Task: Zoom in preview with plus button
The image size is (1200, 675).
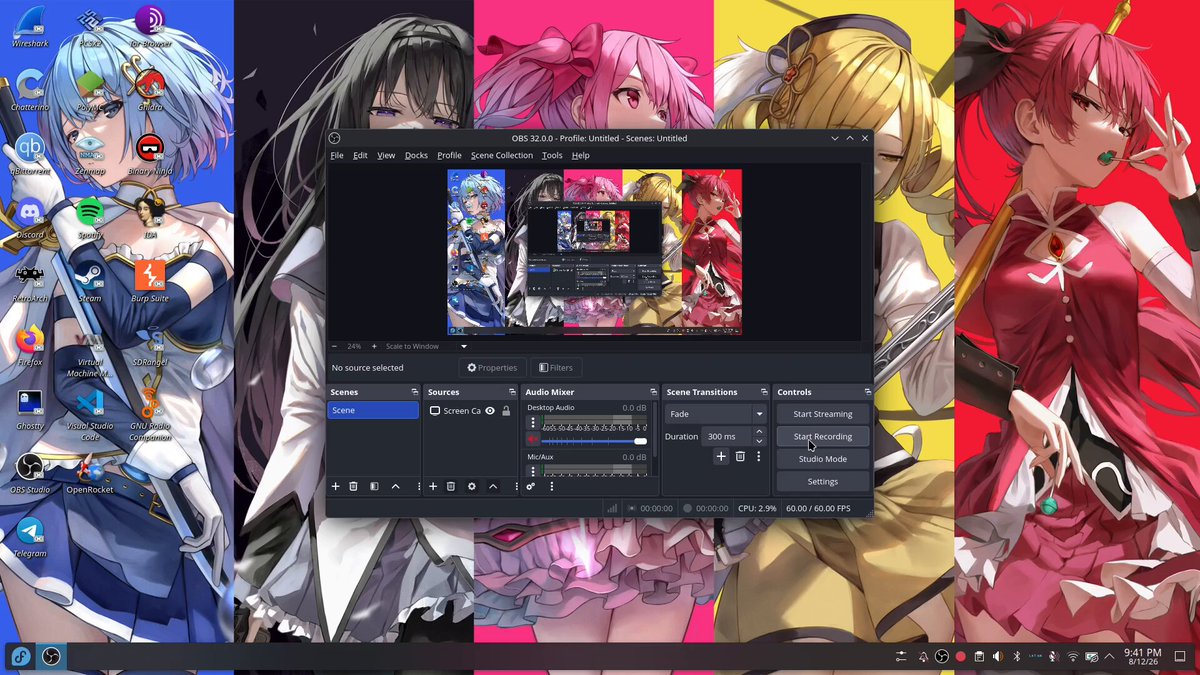Action: point(374,346)
